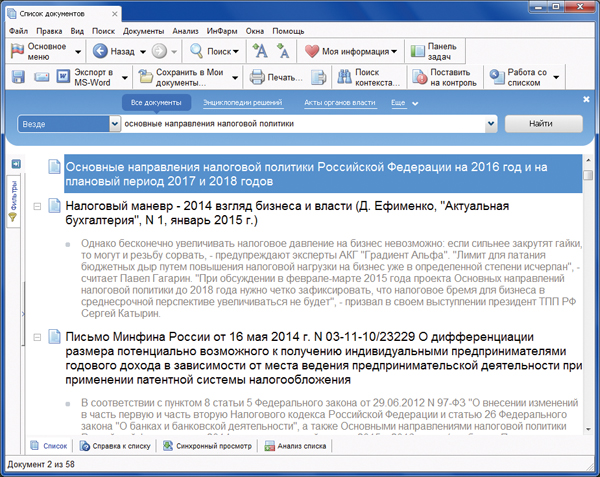The height and width of the screenshot is (477, 600).
Task: Click the Forward navigation arrow
Action: (x=159, y=51)
